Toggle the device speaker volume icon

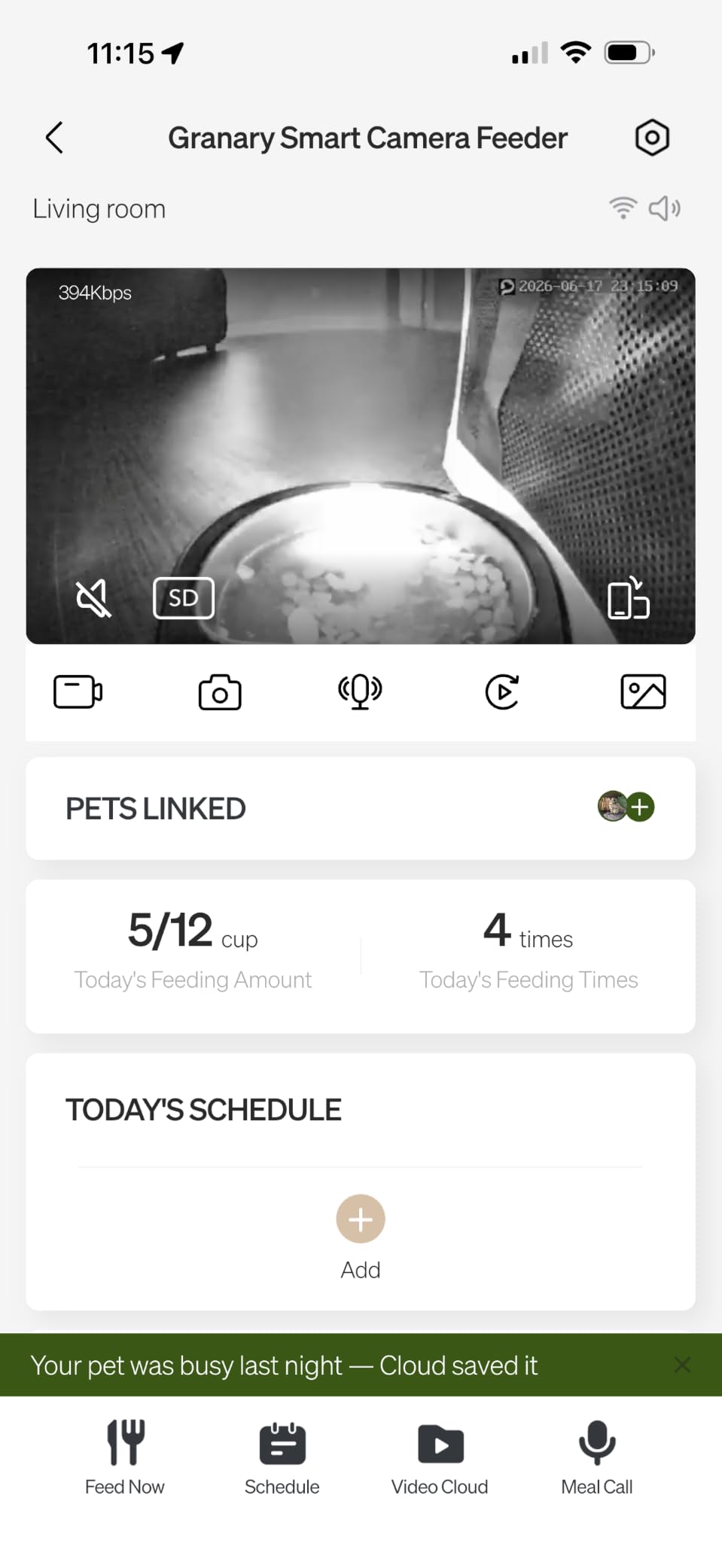[x=664, y=208]
